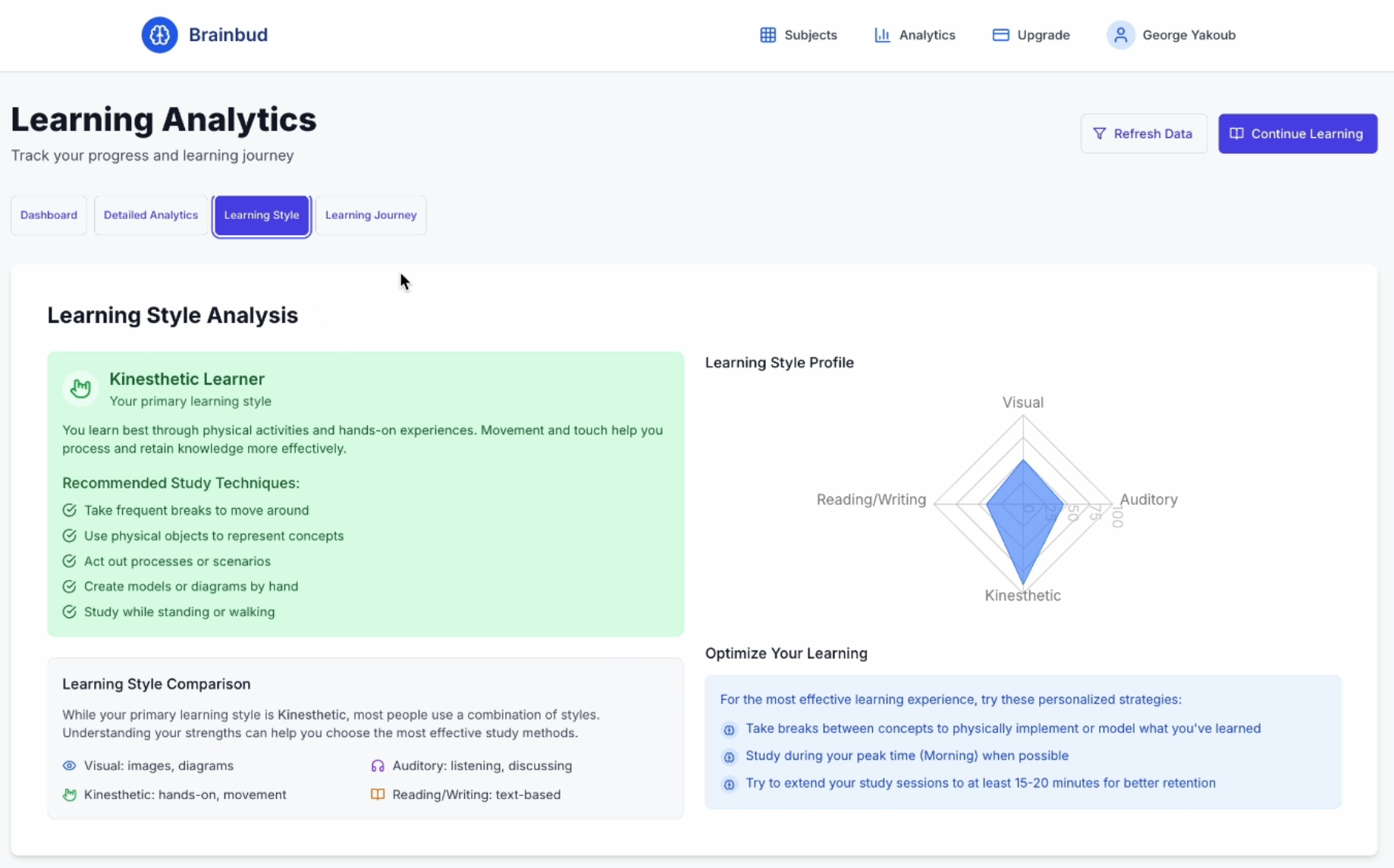Click the Analytics bar chart icon
The height and width of the screenshot is (868, 1394).
[882, 35]
